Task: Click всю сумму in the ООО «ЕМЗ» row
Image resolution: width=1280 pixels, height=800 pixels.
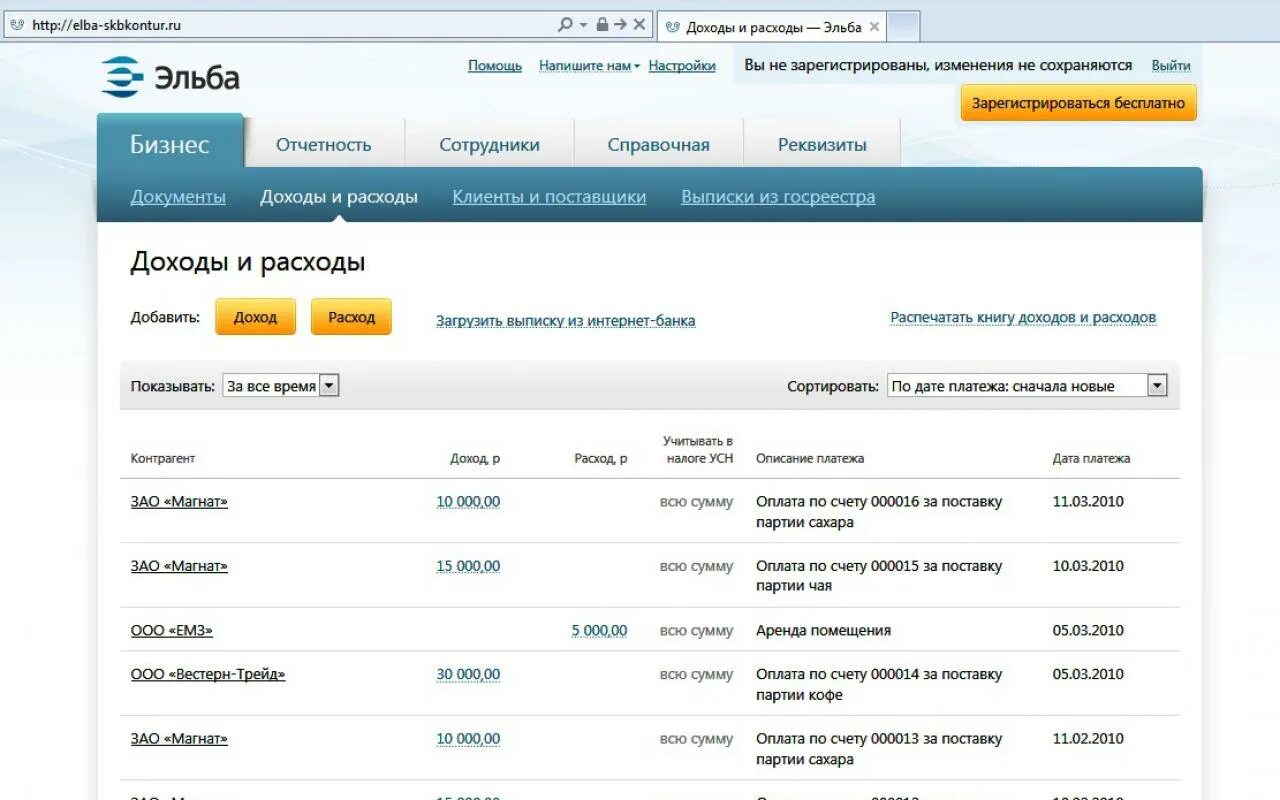Action: (x=697, y=631)
